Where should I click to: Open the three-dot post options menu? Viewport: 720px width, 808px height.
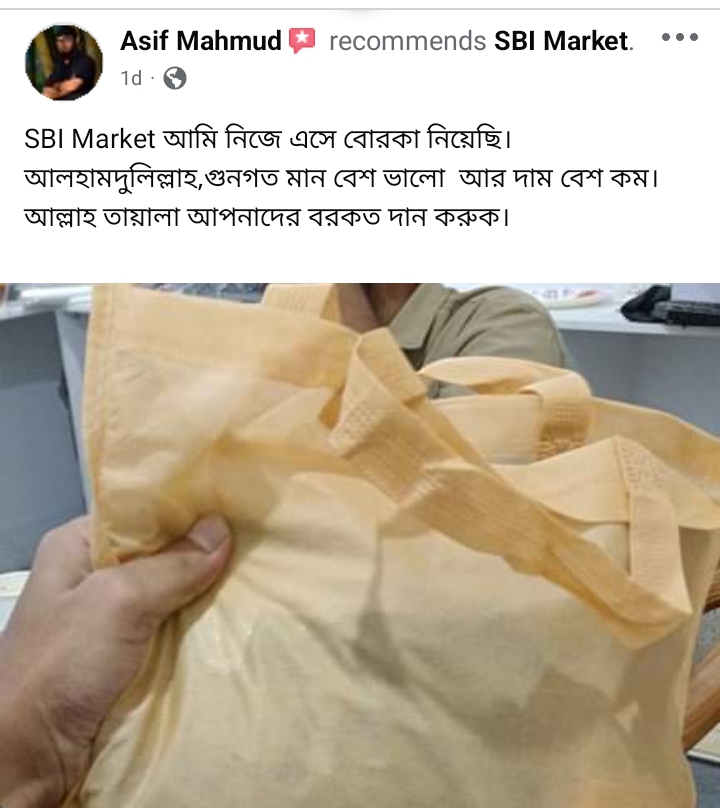[x=680, y=37]
